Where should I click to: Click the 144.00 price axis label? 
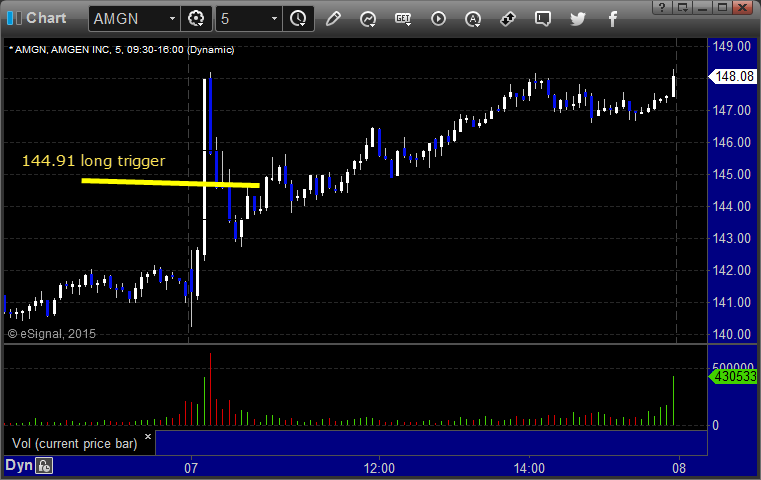[x=731, y=206]
